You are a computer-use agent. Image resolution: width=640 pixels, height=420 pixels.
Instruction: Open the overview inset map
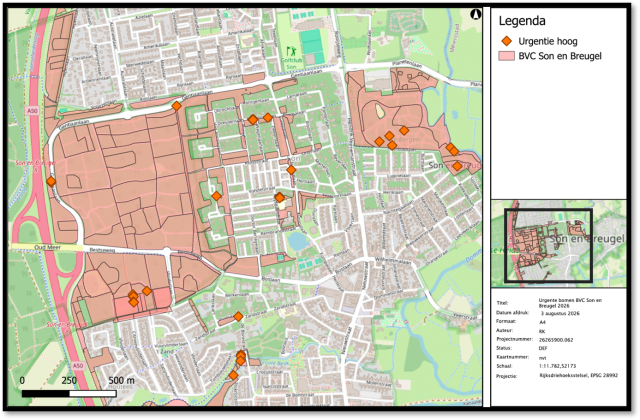[558, 244]
